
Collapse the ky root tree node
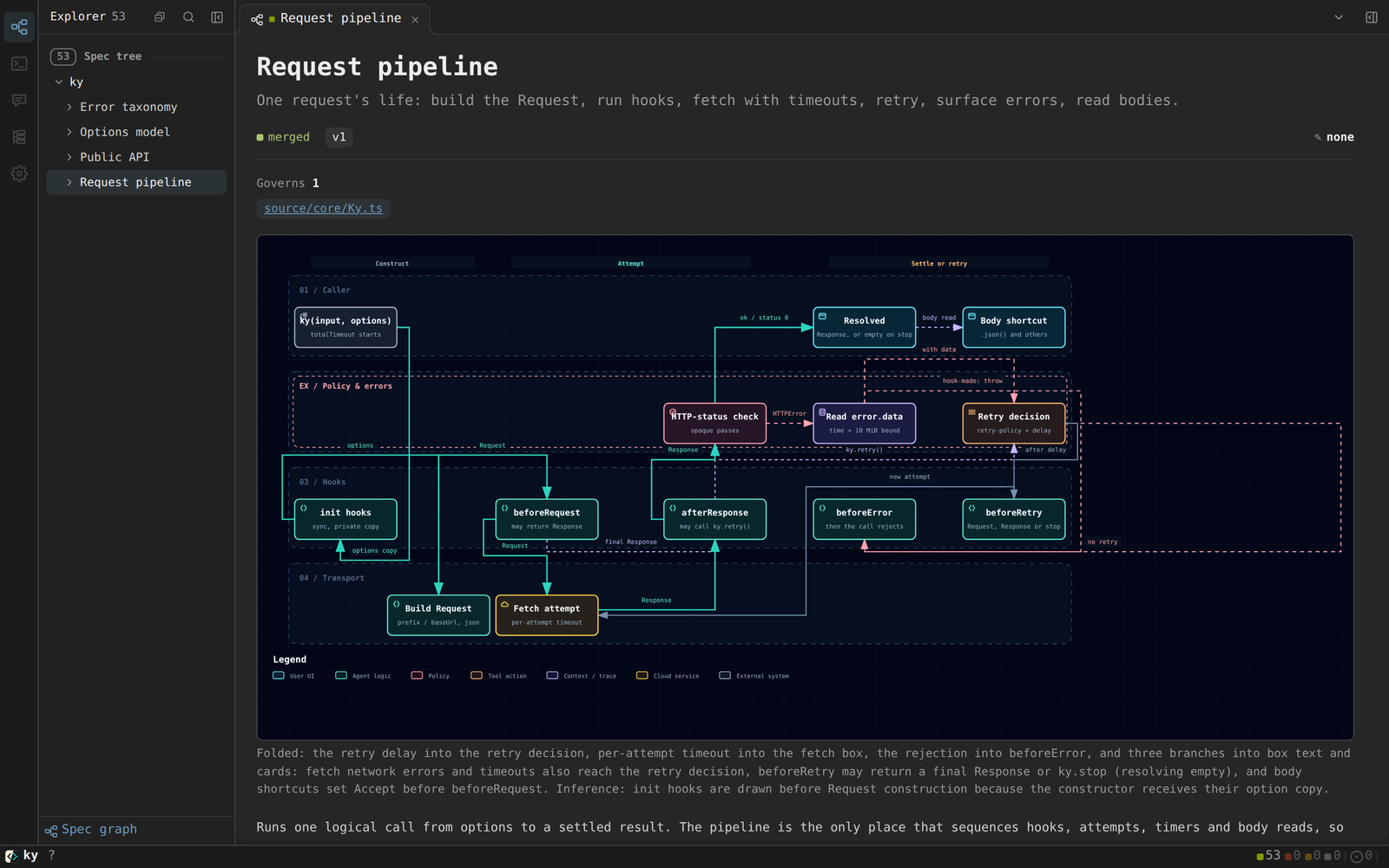coord(59,82)
